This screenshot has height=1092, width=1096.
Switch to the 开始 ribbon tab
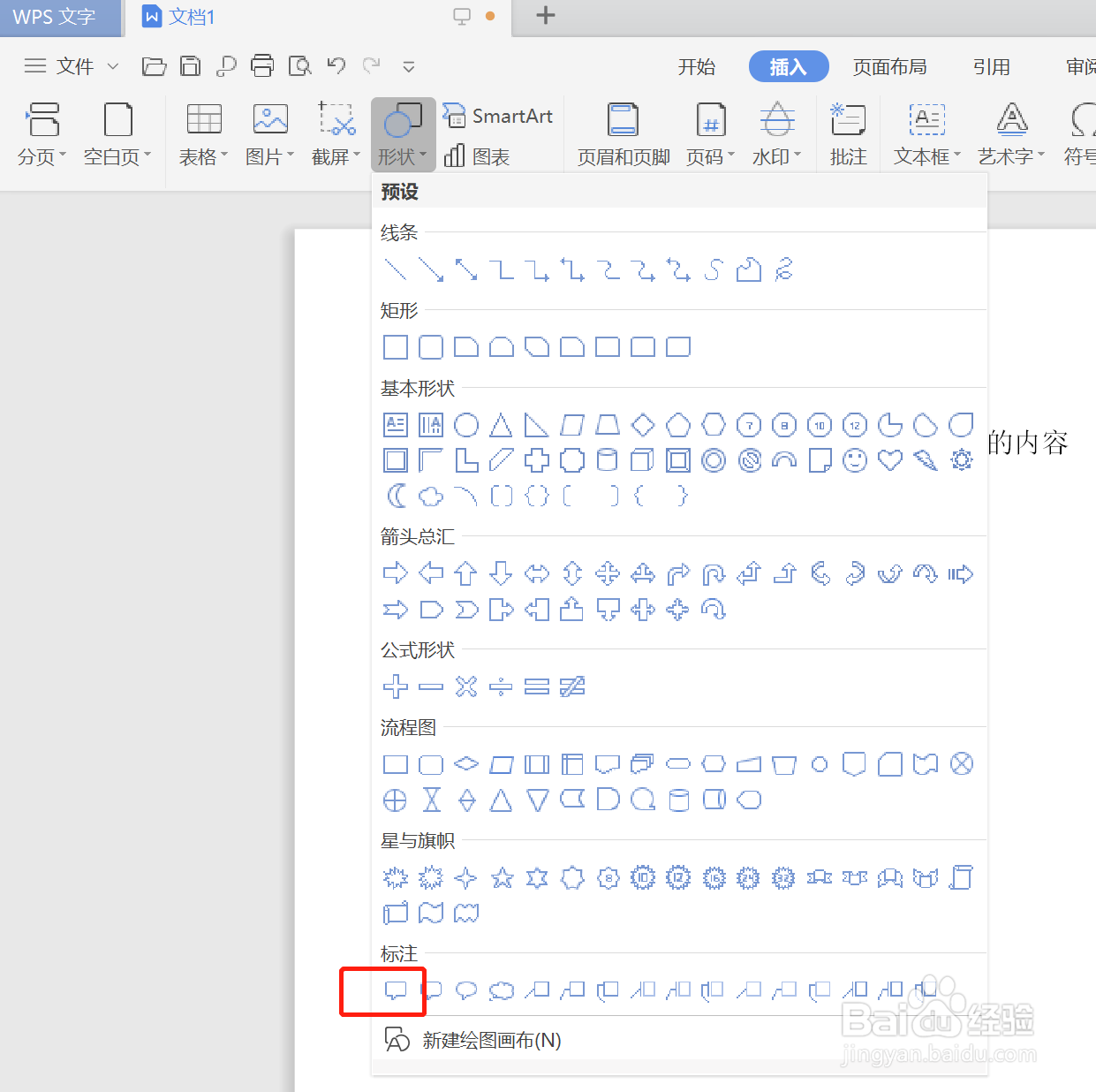697,66
